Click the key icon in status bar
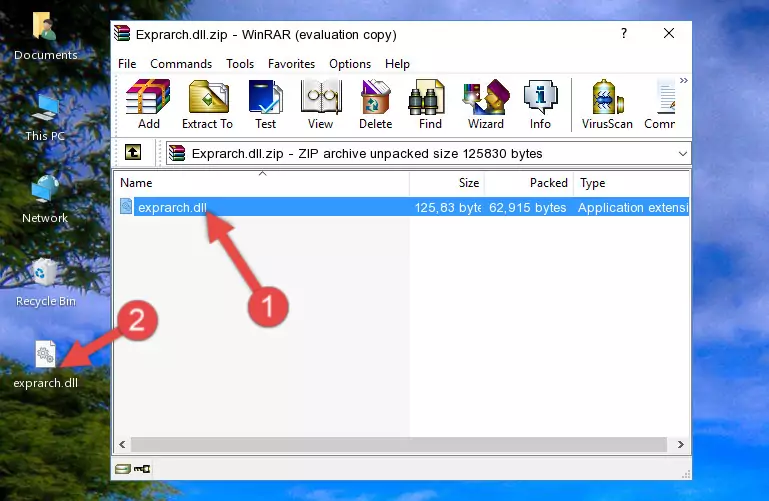This screenshot has width=769, height=501. point(142,469)
